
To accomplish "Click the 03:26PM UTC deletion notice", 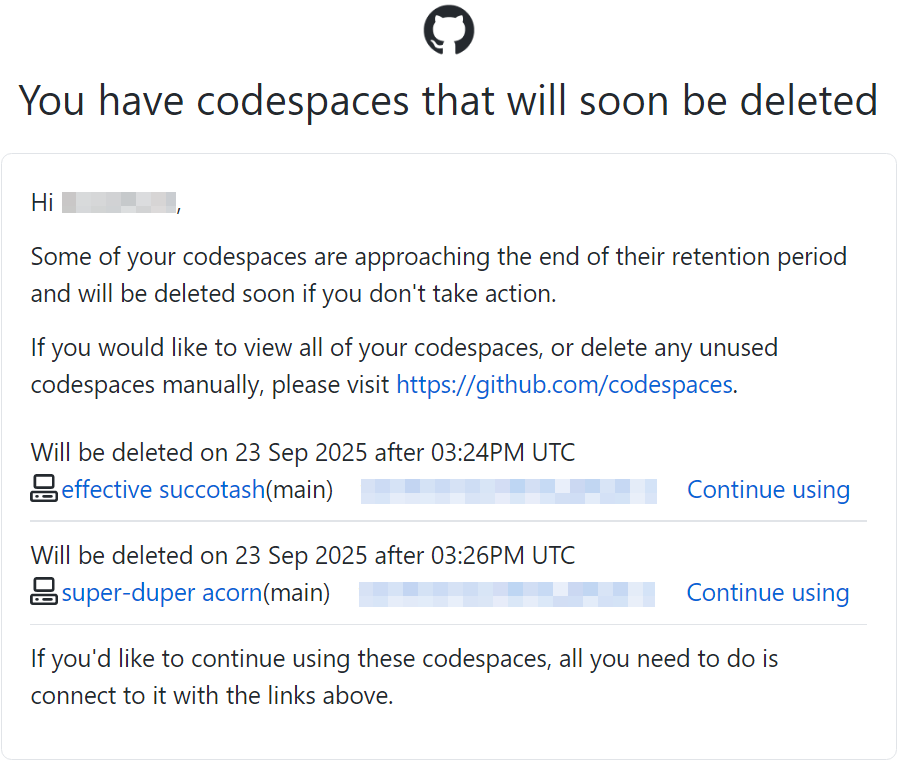I will click(x=303, y=555).
